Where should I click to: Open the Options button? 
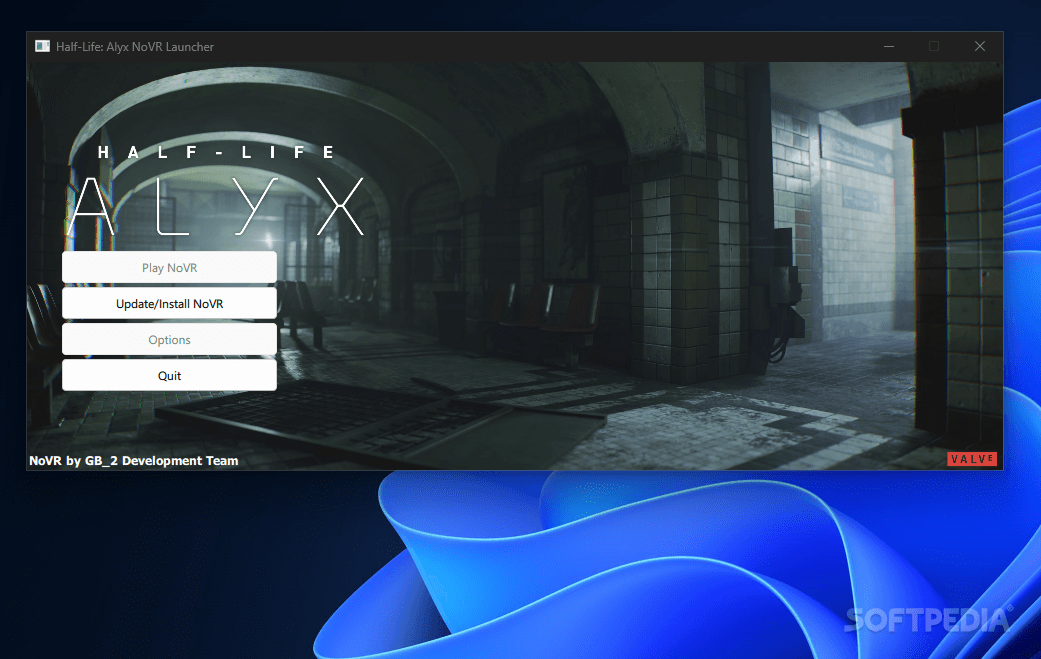pyautogui.click(x=169, y=339)
